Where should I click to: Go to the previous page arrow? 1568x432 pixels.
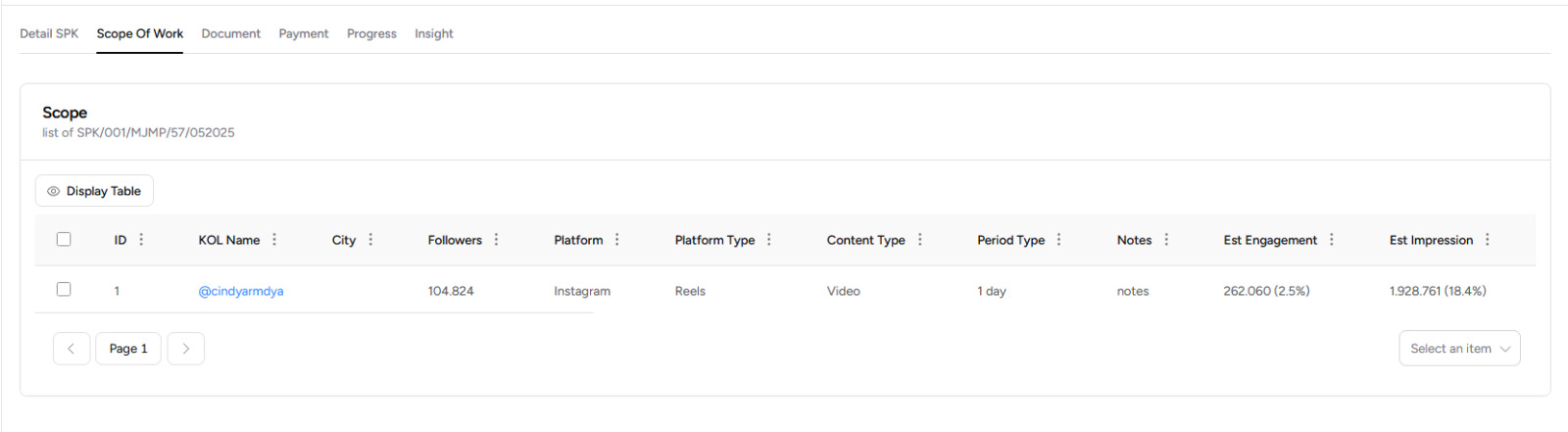point(72,349)
